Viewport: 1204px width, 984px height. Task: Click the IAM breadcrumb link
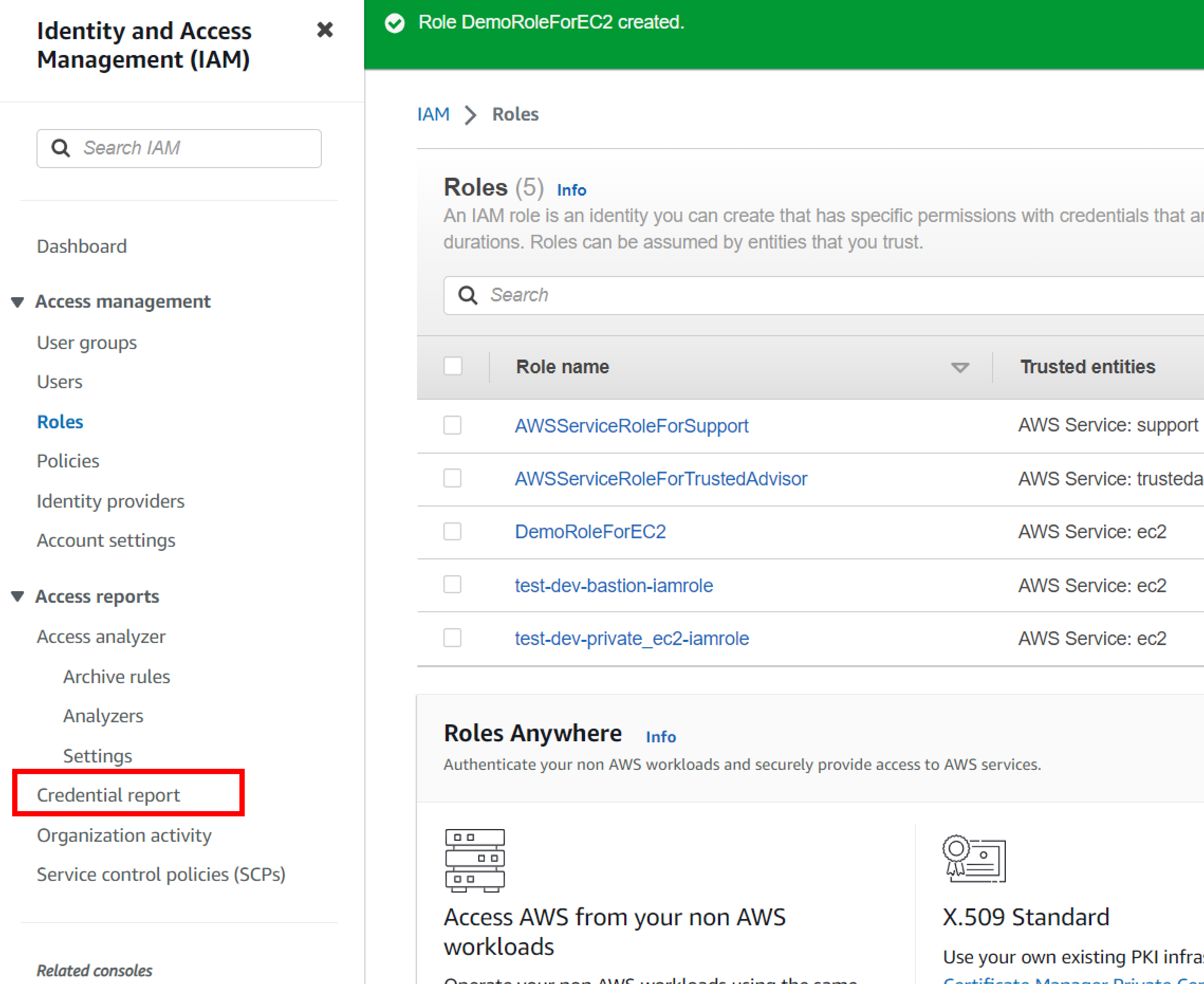[433, 115]
